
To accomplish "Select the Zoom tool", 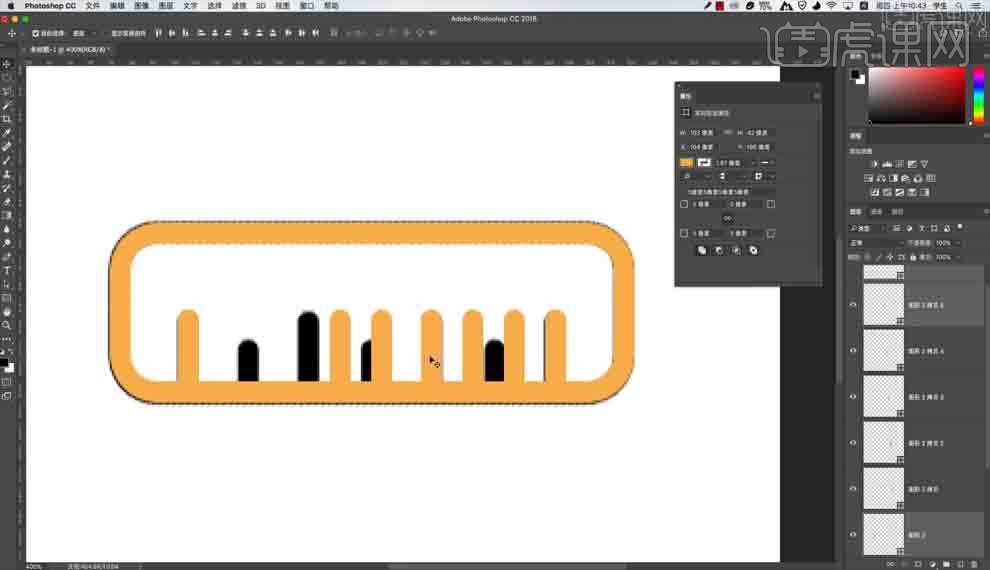I will [x=7, y=326].
